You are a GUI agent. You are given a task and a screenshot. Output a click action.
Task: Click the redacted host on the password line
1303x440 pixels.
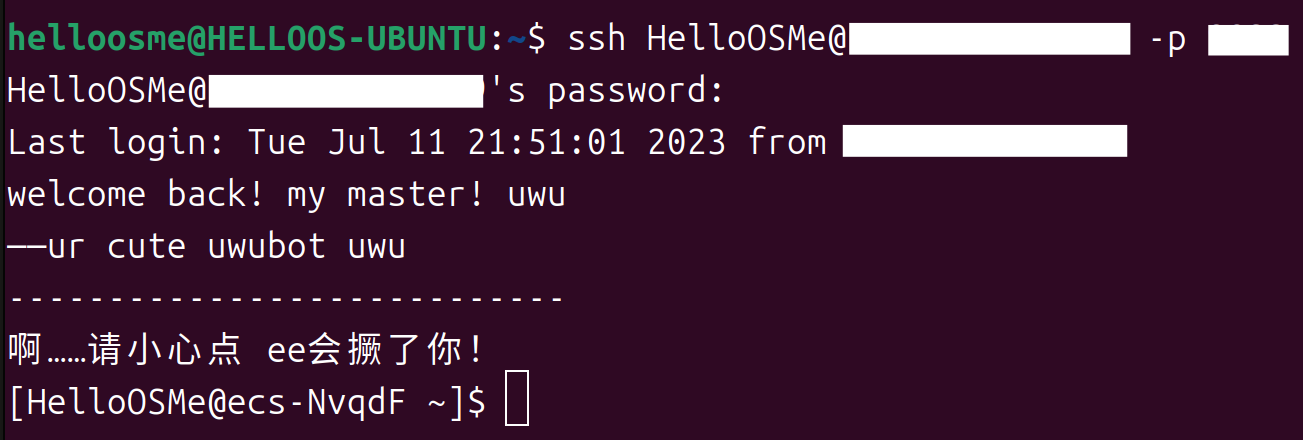coord(347,91)
